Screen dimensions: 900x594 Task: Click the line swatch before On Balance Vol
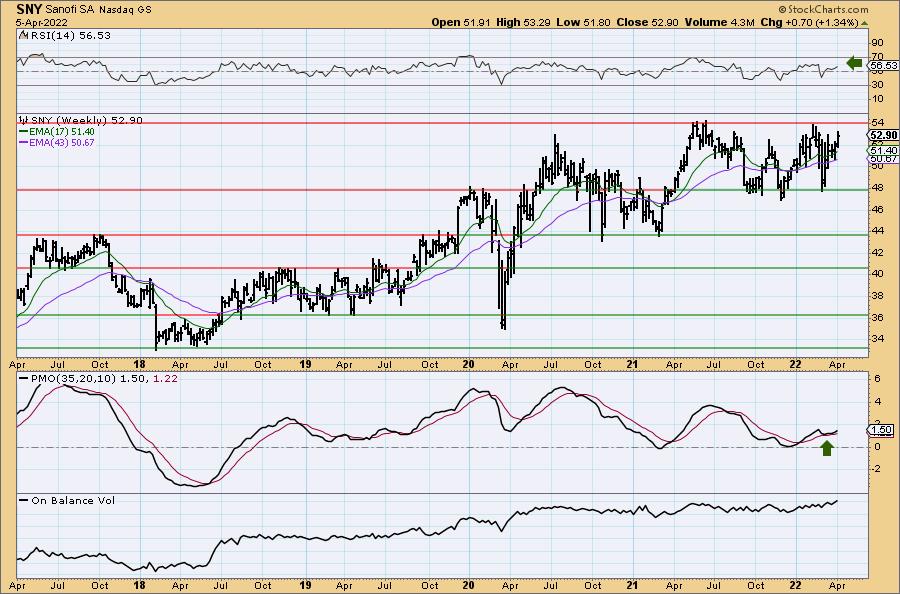pos(24,501)
